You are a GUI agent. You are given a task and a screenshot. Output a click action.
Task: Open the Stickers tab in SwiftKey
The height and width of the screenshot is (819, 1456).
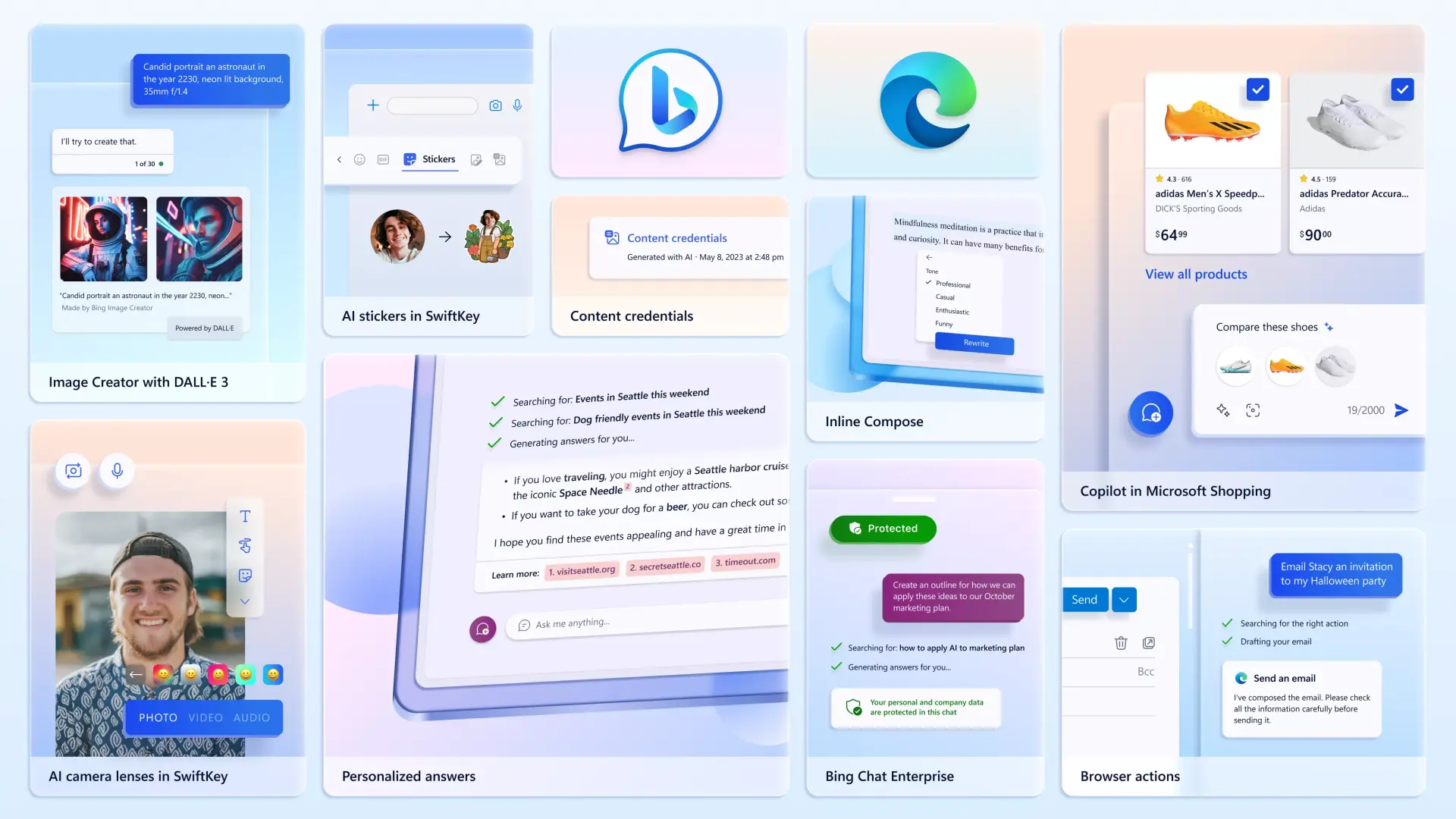point(430,159)
